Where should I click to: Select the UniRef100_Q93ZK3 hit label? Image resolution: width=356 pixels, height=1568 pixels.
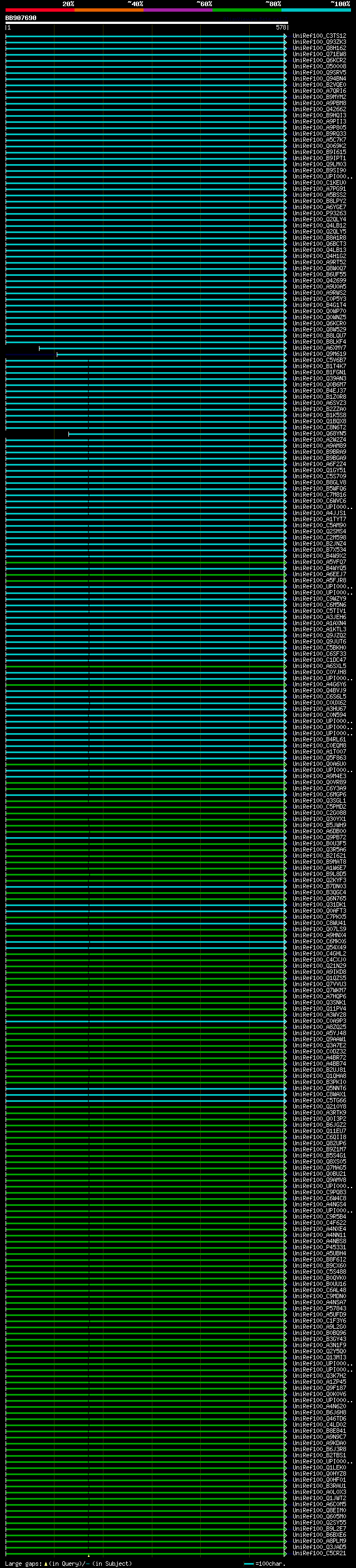pyautogui.click(x=319, y=42)
